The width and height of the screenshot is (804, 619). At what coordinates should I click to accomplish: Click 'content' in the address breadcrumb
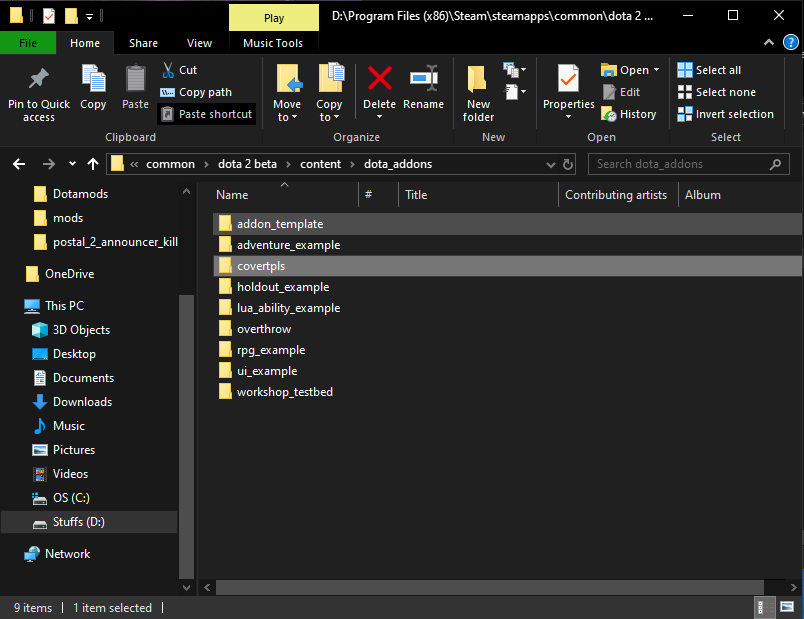click(x=320, y=164)
